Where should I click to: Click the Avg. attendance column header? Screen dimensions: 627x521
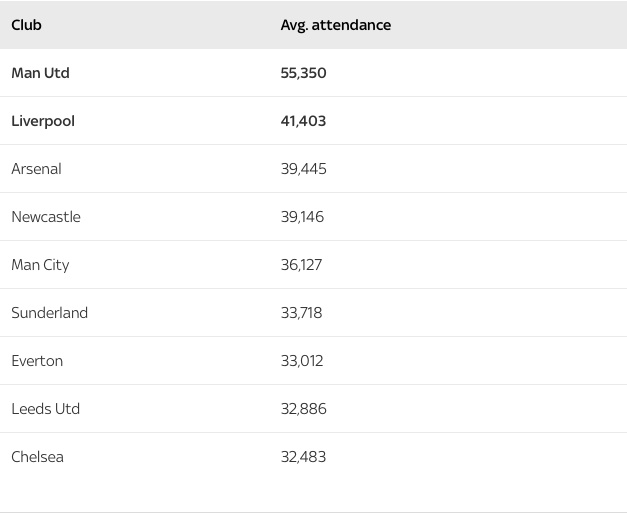point(335,25)
